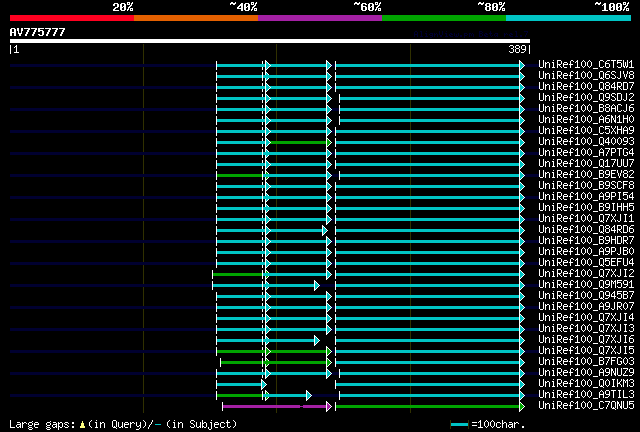Click the cyan ~100% identity legend segment
This screenshot has height=432, width=640.
click(569, 18)
